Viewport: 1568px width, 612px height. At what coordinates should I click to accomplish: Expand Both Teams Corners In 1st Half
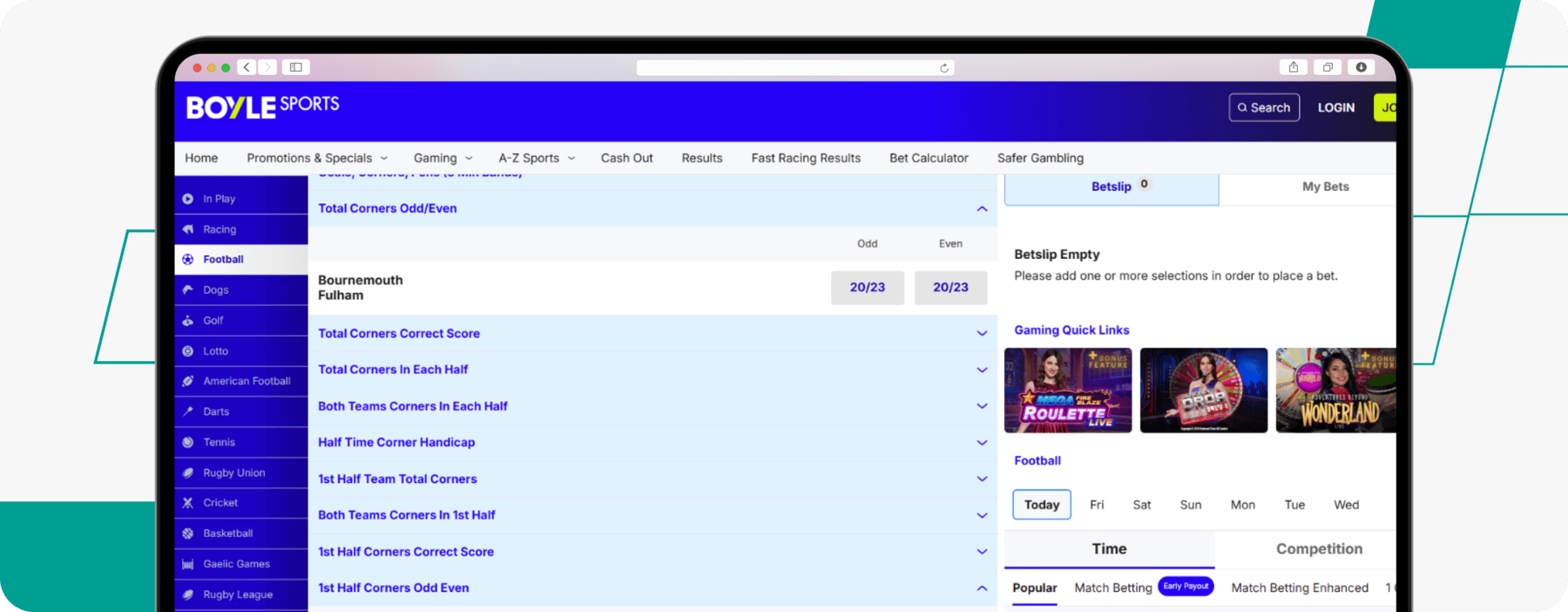982,515
